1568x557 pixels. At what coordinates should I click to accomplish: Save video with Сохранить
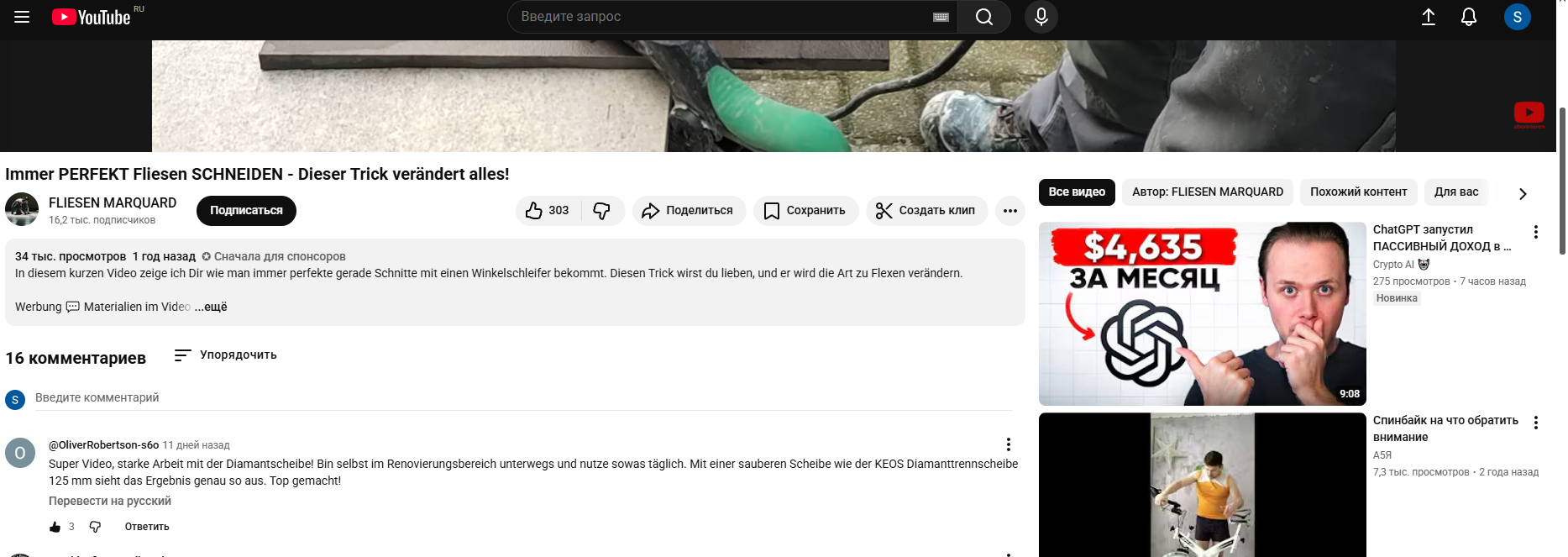click(x=805, y=211)
